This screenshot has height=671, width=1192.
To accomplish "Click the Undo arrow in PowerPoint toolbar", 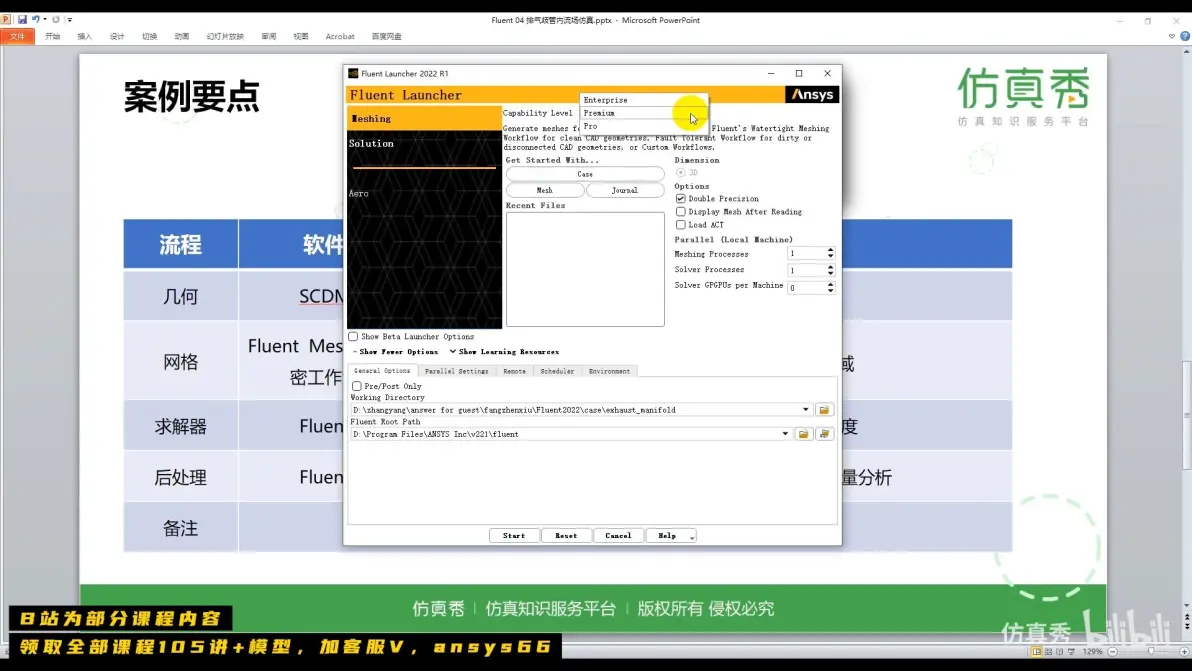I will pos(35,20).
